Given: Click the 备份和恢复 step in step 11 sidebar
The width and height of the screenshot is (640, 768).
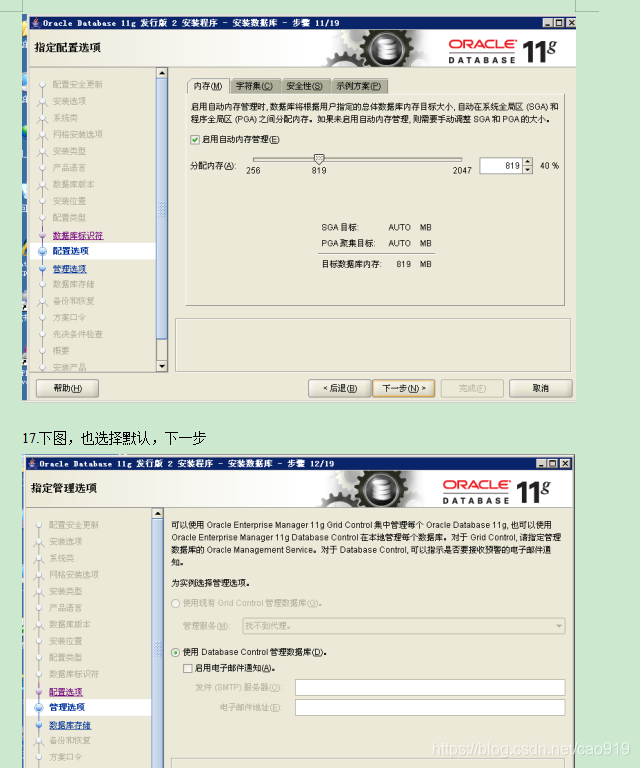Looking at the screenshot, I should [73, 301].
